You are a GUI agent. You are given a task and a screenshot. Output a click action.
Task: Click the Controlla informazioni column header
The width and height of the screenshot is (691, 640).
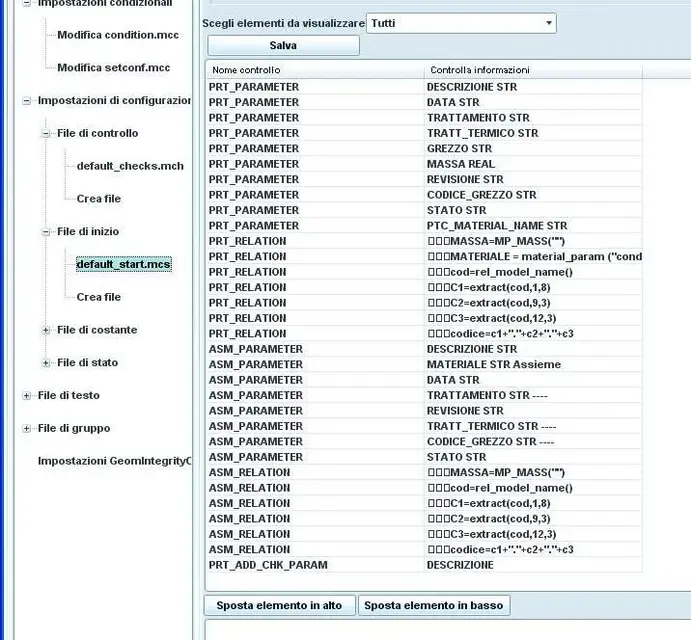[533, 70]
